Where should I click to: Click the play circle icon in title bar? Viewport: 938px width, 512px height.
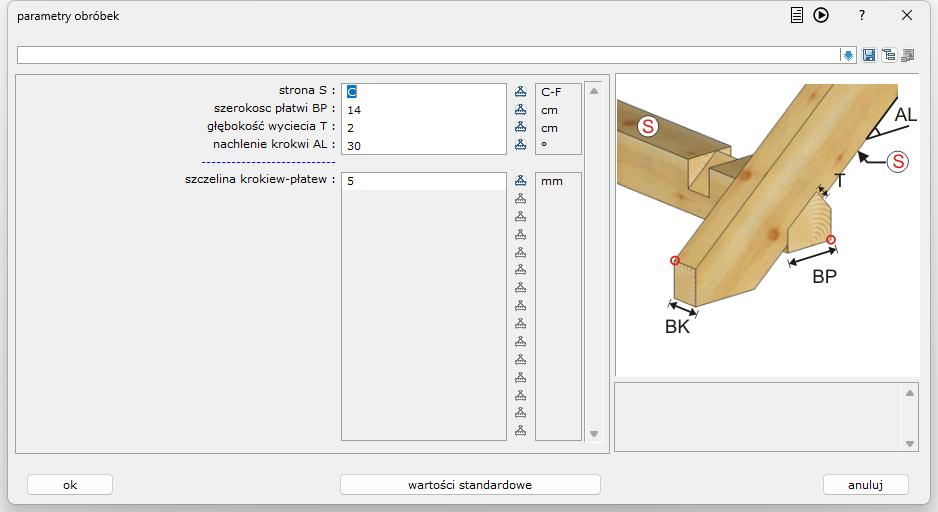coord(821,15)
